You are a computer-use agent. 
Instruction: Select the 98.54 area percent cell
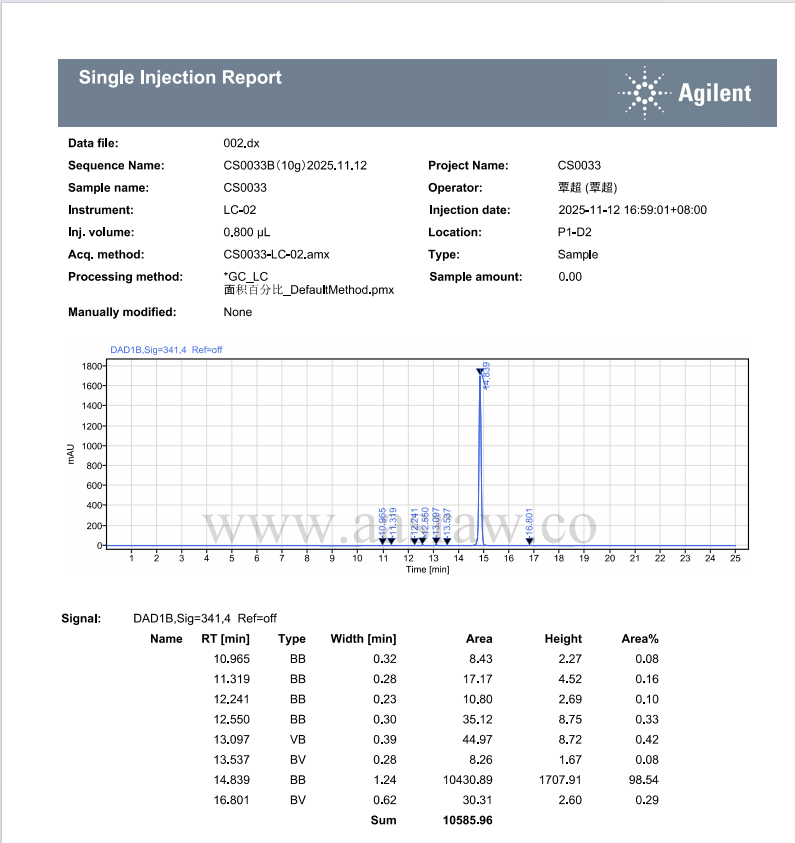point(646,780)
